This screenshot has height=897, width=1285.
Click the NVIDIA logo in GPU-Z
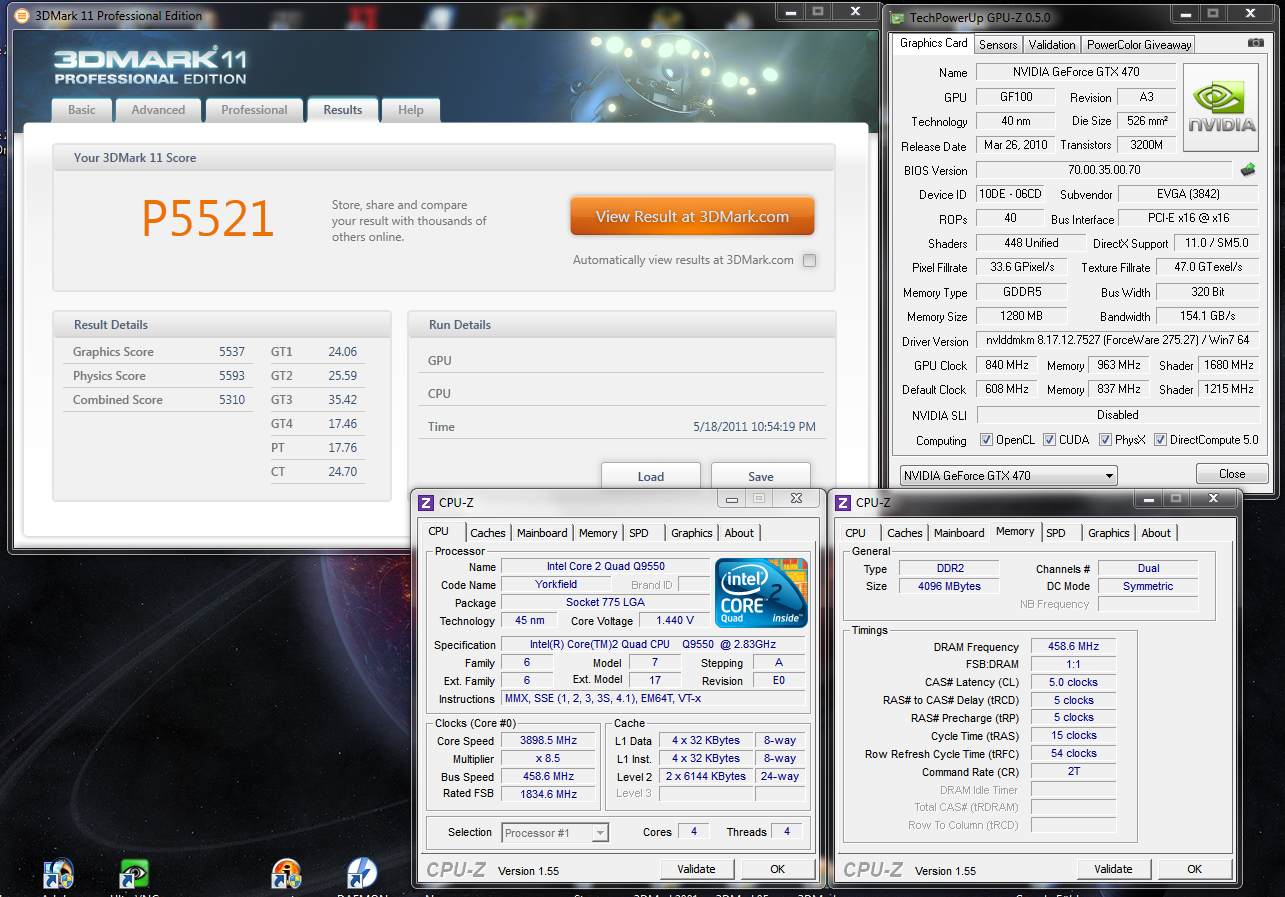[x=1221, y=108]
